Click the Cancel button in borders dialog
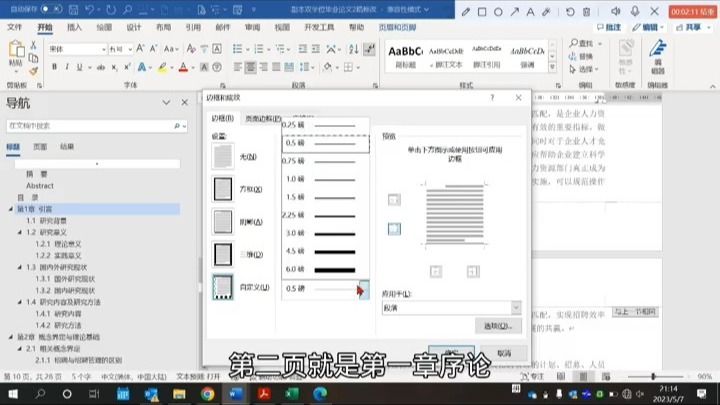The height and width of the screenshot is (405, 720). coord(504,353)
